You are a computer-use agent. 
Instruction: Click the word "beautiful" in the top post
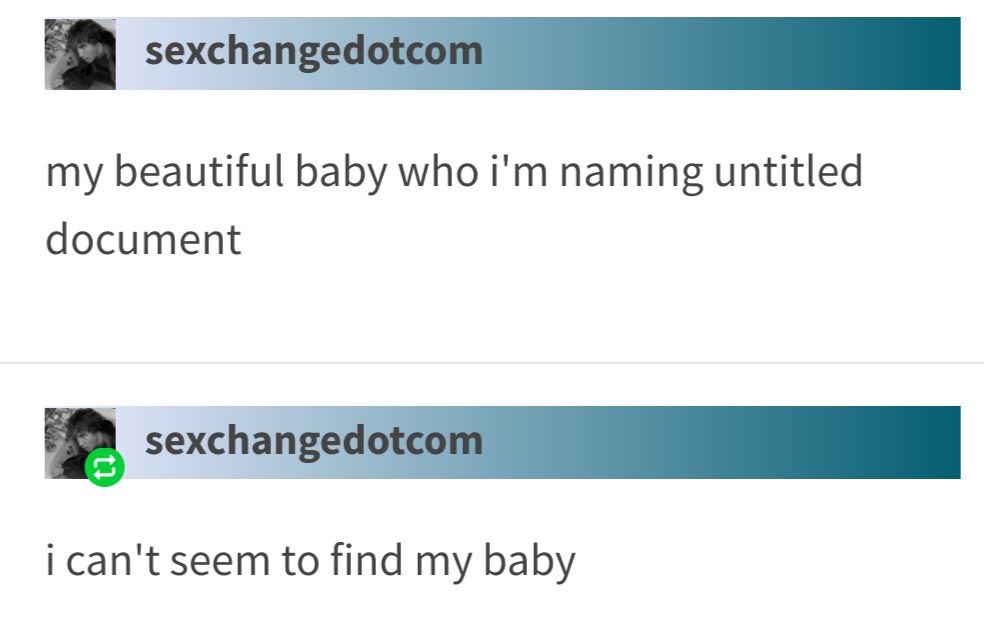click(x=200, y=172)
